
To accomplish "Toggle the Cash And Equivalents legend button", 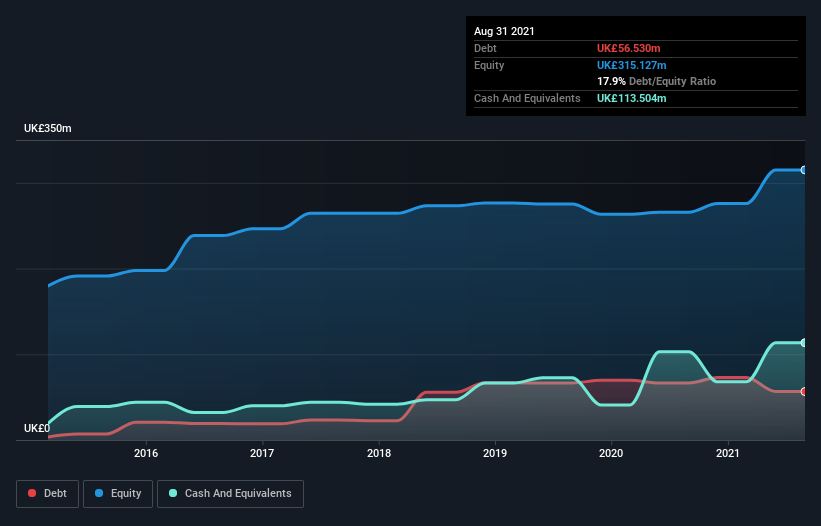I will tap(230, 494).
